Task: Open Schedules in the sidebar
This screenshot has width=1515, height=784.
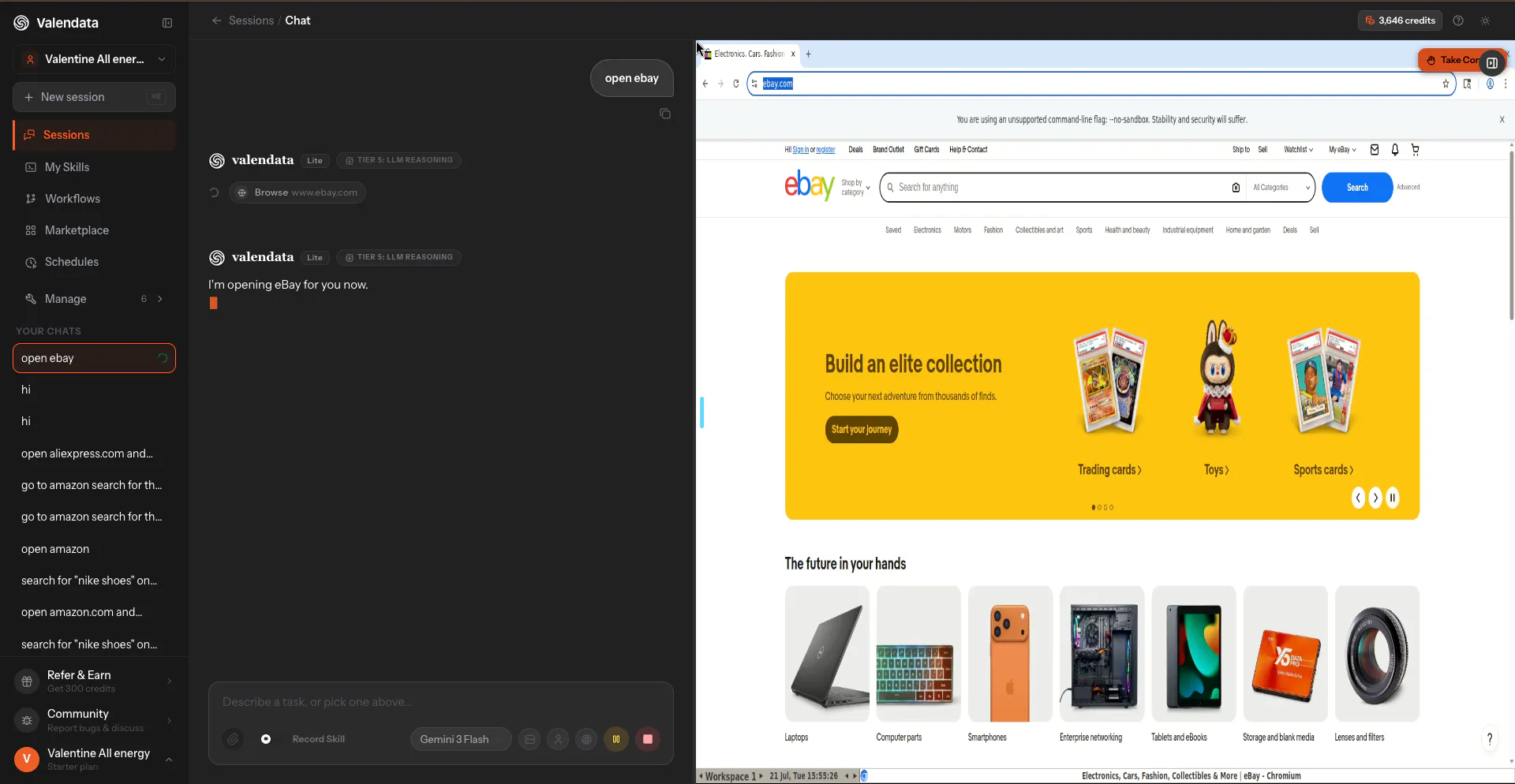Action: pos(95,262)
